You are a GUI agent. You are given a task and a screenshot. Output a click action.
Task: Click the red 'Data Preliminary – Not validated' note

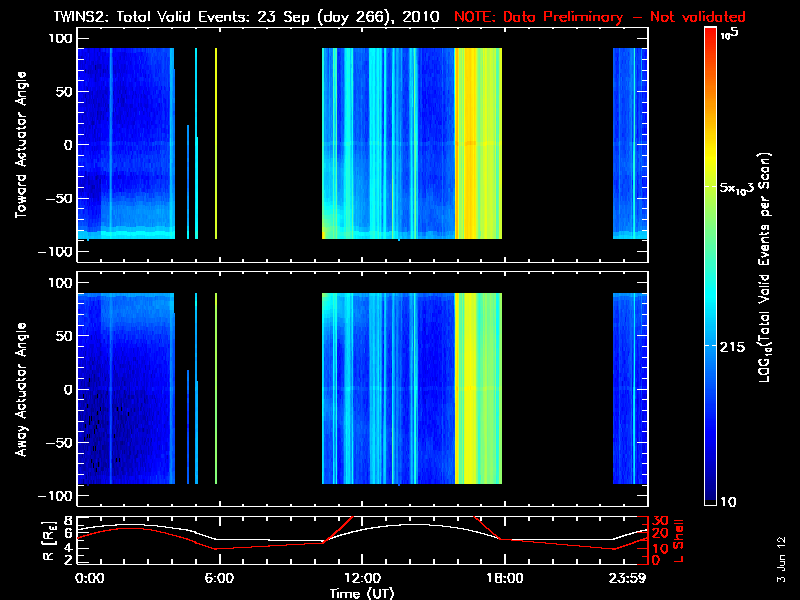coord(600,16)
